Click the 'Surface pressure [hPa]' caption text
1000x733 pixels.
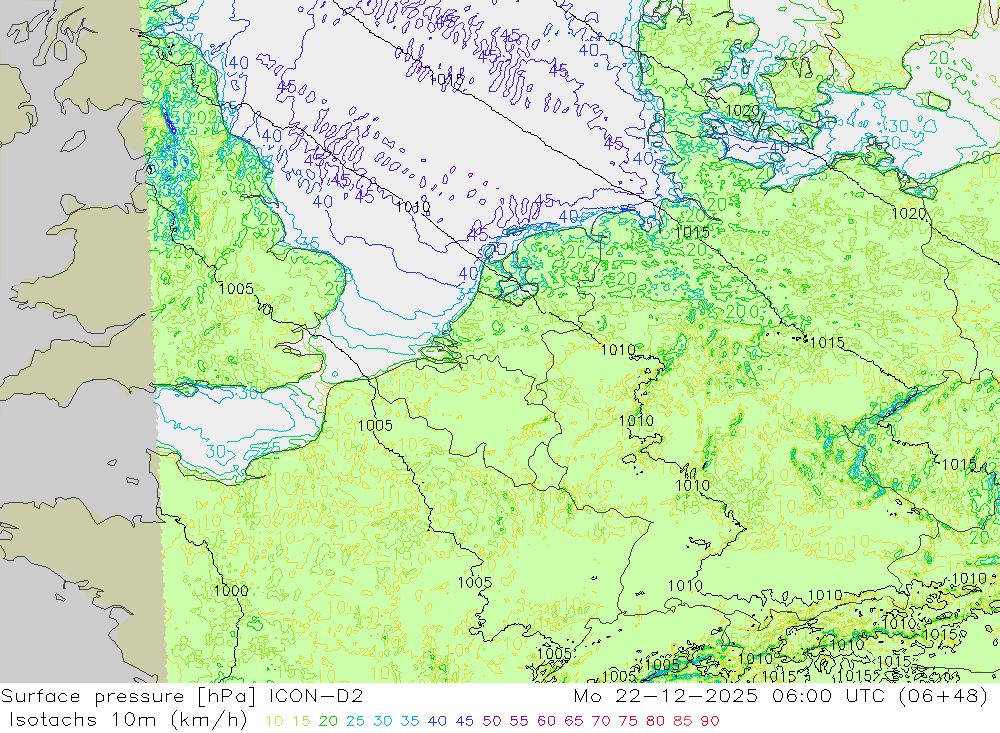tap(131, 696)
